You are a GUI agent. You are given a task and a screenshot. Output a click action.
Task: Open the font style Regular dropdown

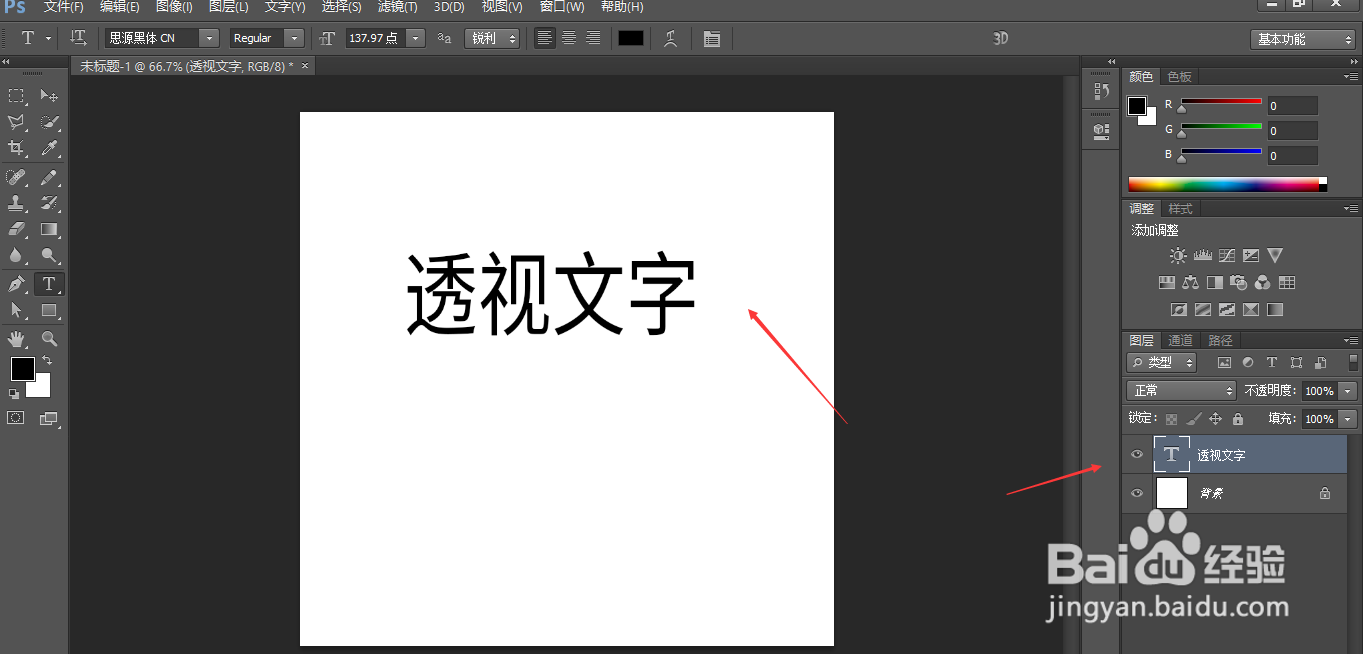pyautogui.click(x=296, y=37)
